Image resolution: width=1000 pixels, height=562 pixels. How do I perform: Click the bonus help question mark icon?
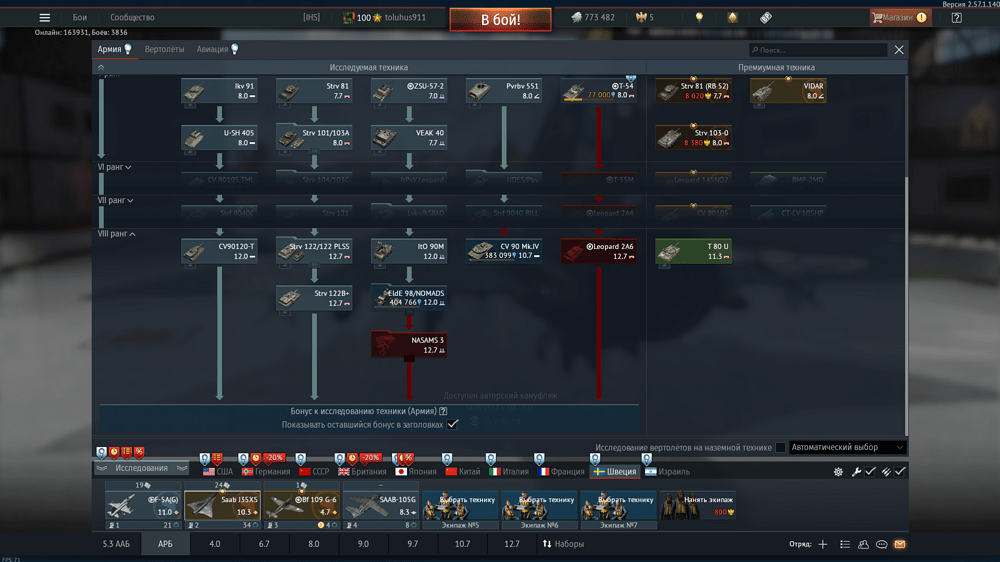coord(443,411)
